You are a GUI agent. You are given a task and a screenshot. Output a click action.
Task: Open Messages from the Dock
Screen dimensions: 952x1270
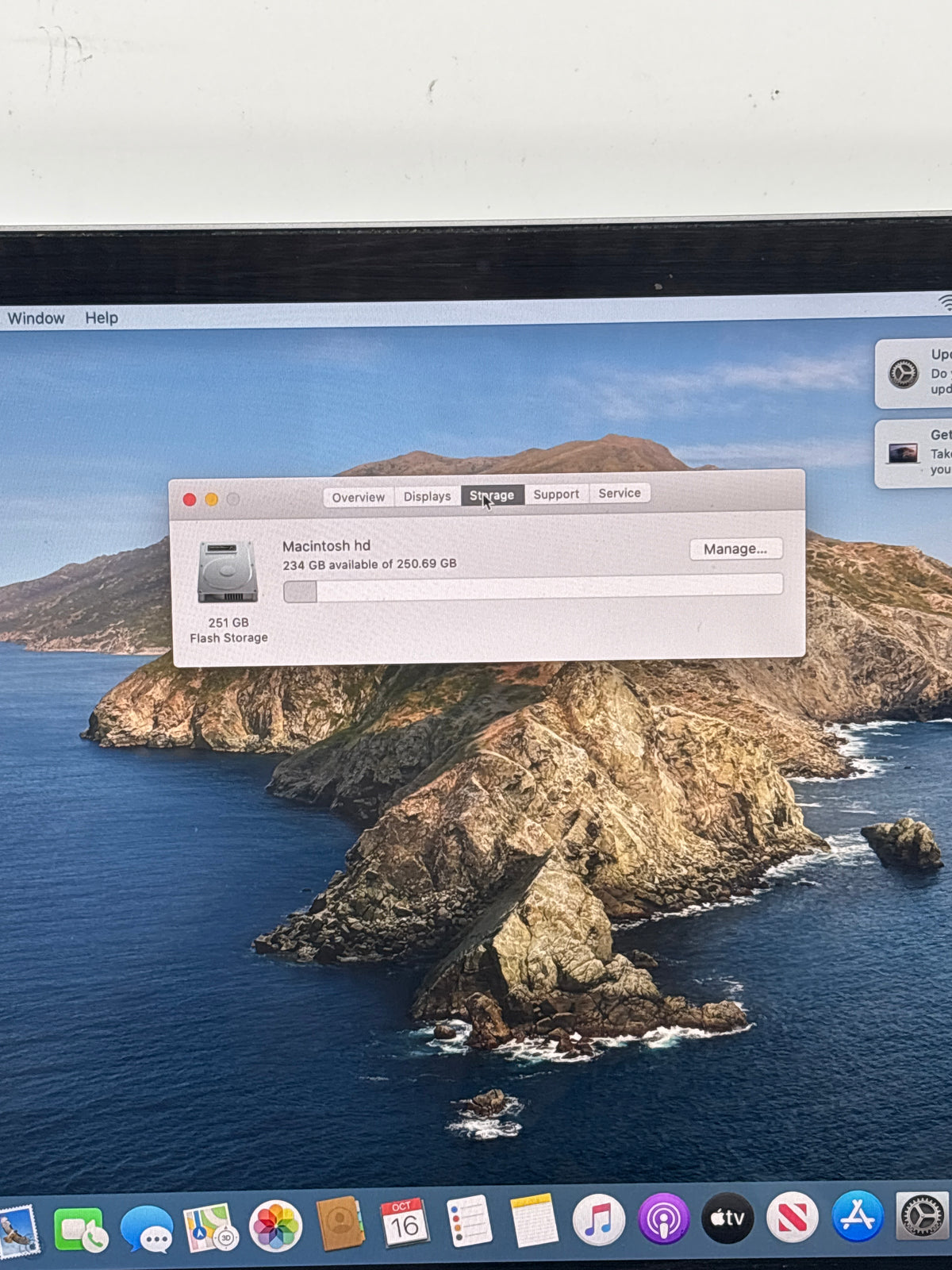pyautogui.click(x=147, y=1229)
